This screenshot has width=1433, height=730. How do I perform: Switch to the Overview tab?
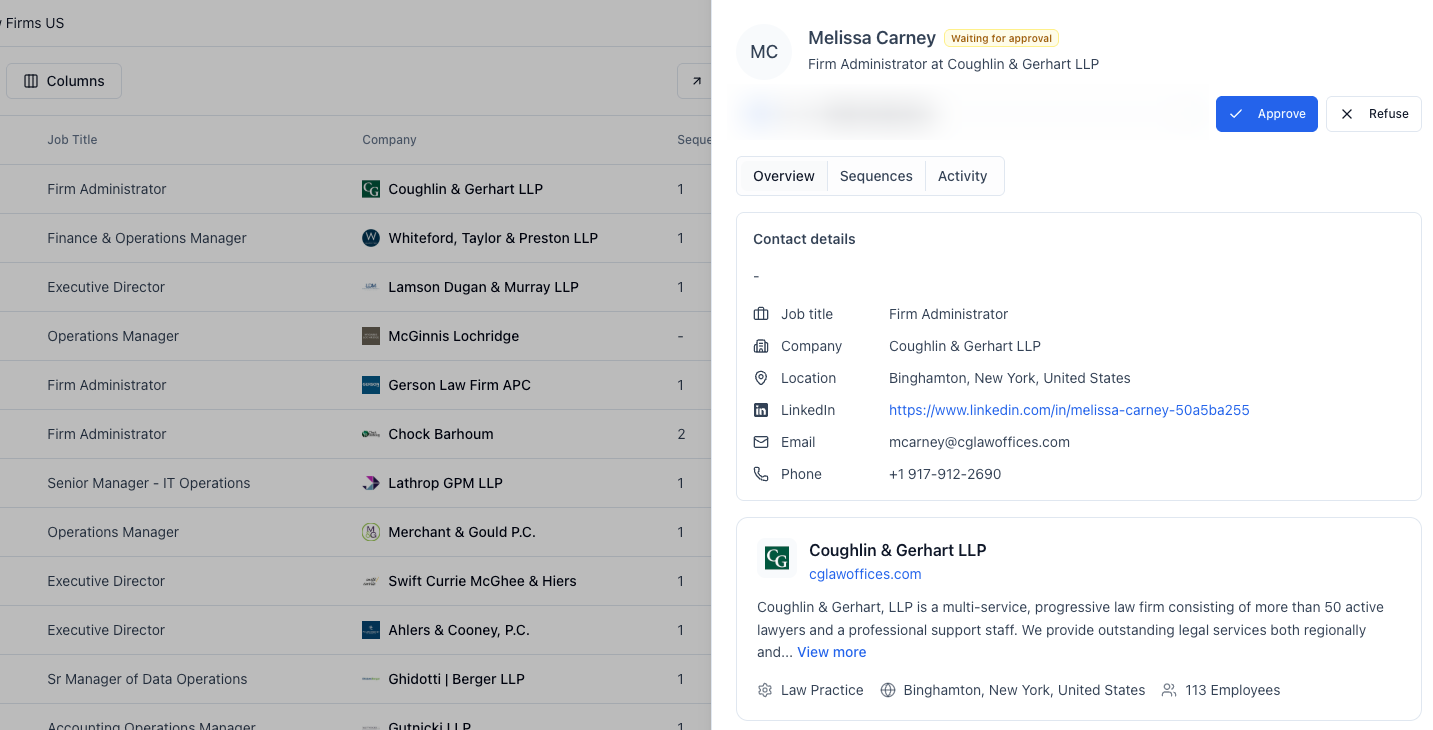point(784,176)
